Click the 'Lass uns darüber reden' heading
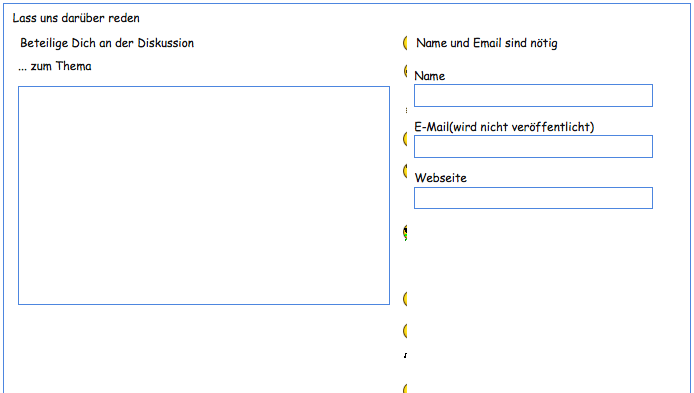 click(76, 18)
